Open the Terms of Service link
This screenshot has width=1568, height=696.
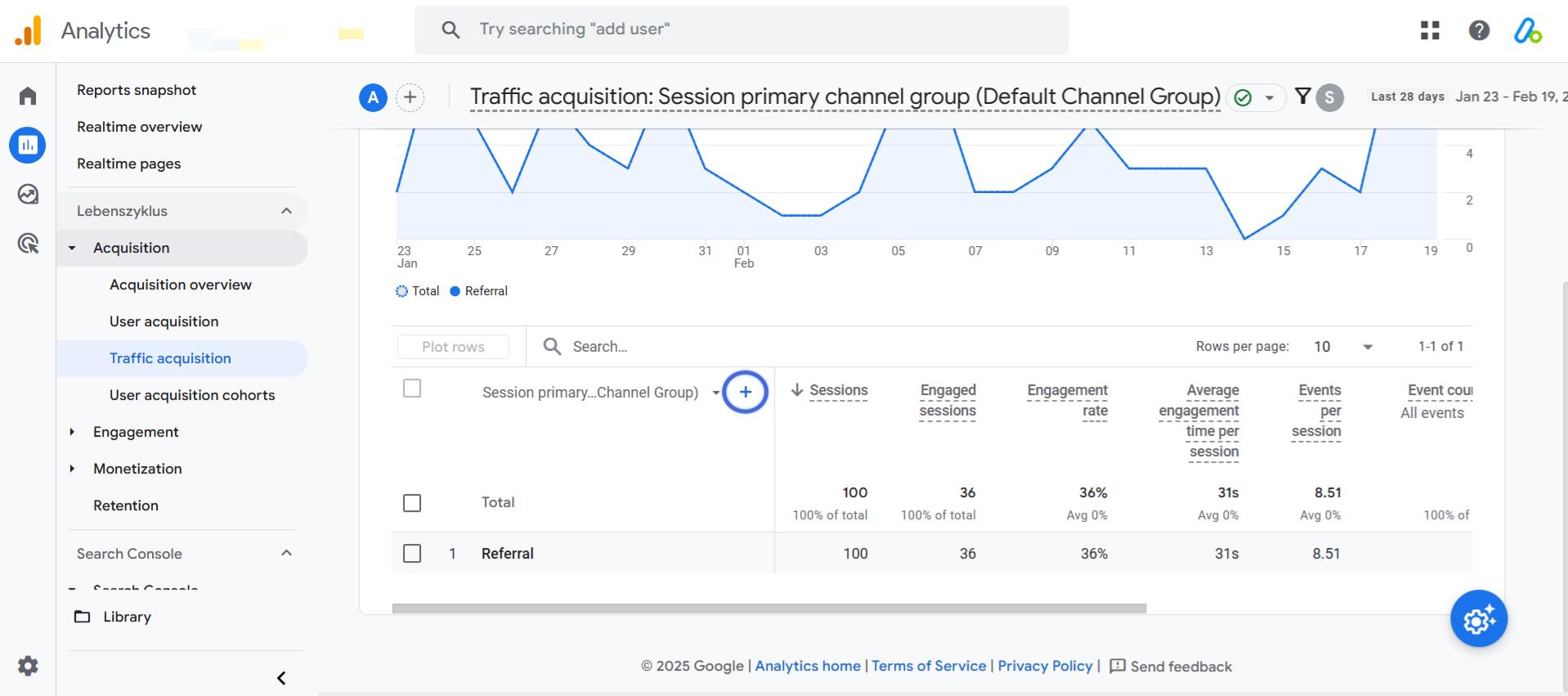tap(929, 666)
